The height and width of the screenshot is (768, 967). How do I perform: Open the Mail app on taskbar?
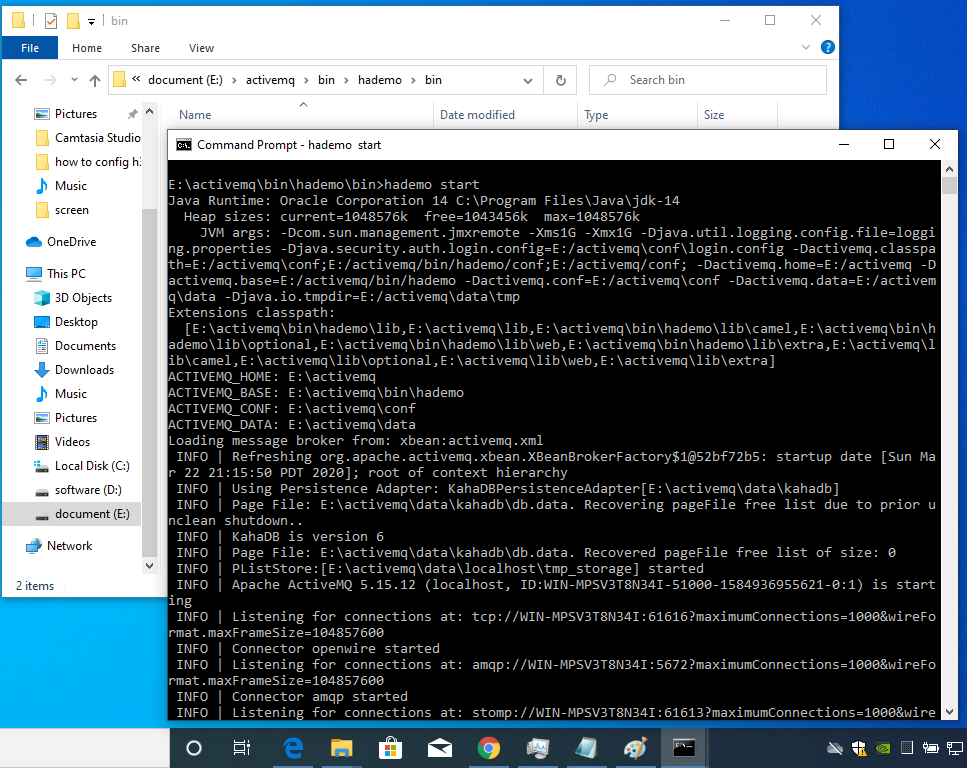(440, 748)
